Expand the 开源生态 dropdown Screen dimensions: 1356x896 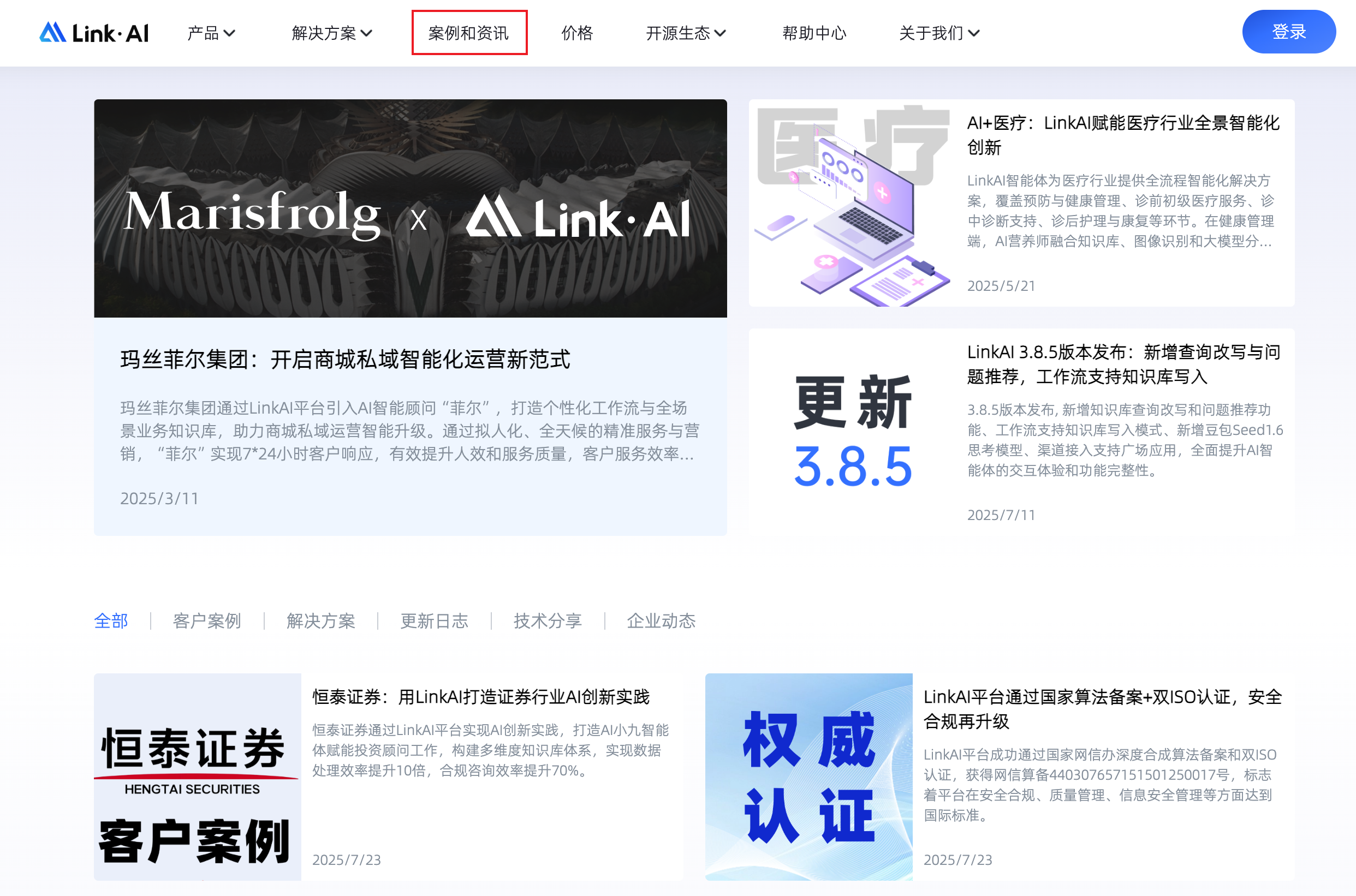(x=686, y=33)
